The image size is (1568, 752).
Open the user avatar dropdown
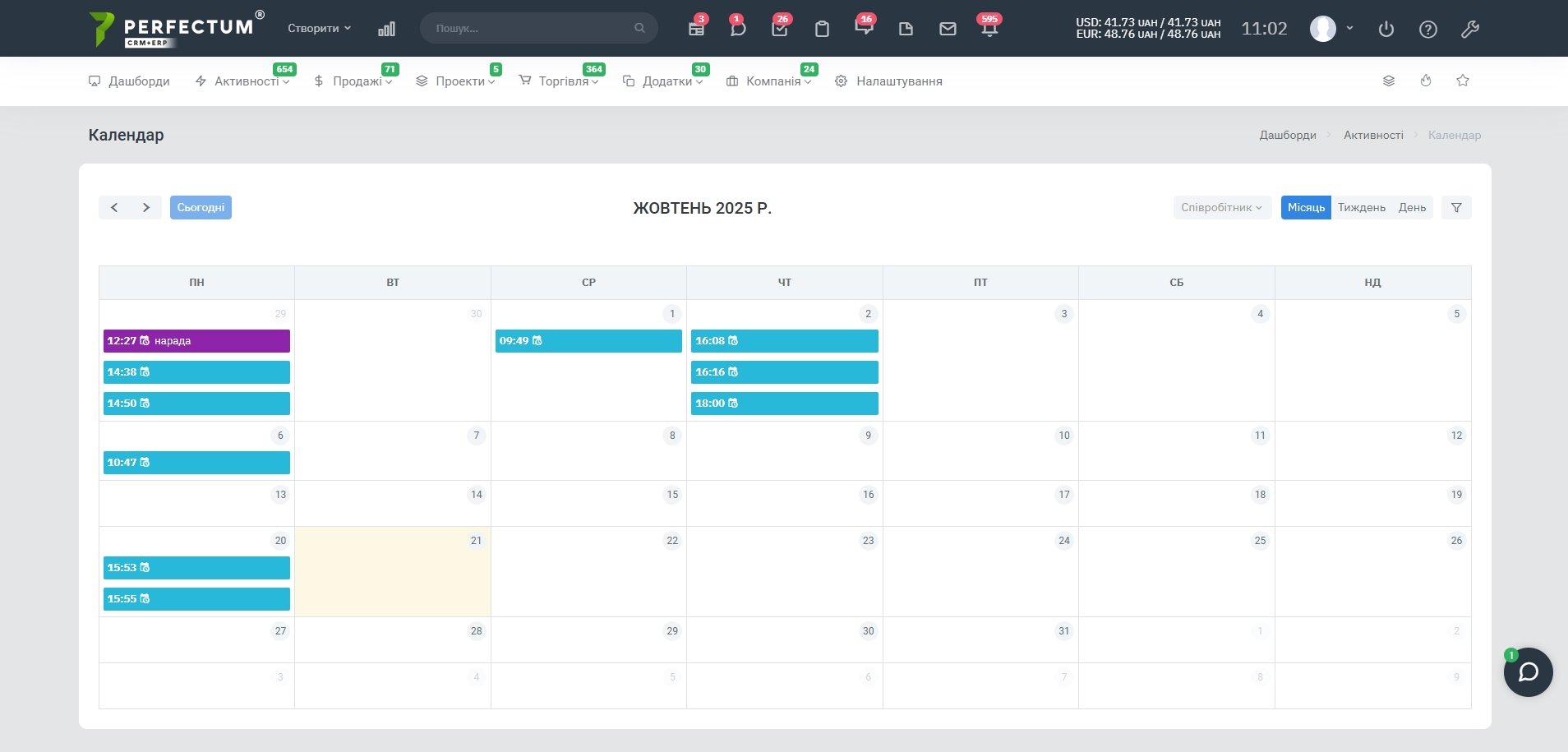tap(1331, 29)
